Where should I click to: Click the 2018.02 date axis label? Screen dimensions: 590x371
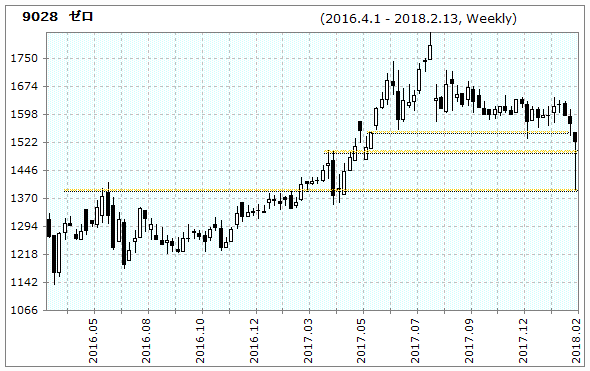click(x=577, y=341)
